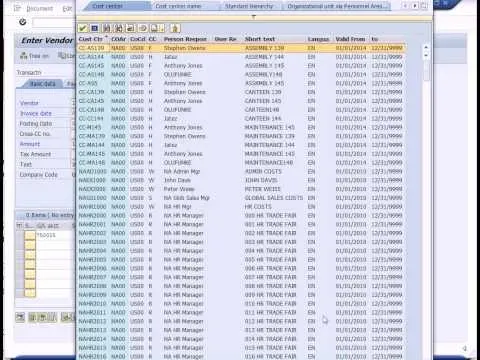Select row with short text ADMIN COSTS
The height and width of the screenshot is (360, 480).
tap(241, 171)
